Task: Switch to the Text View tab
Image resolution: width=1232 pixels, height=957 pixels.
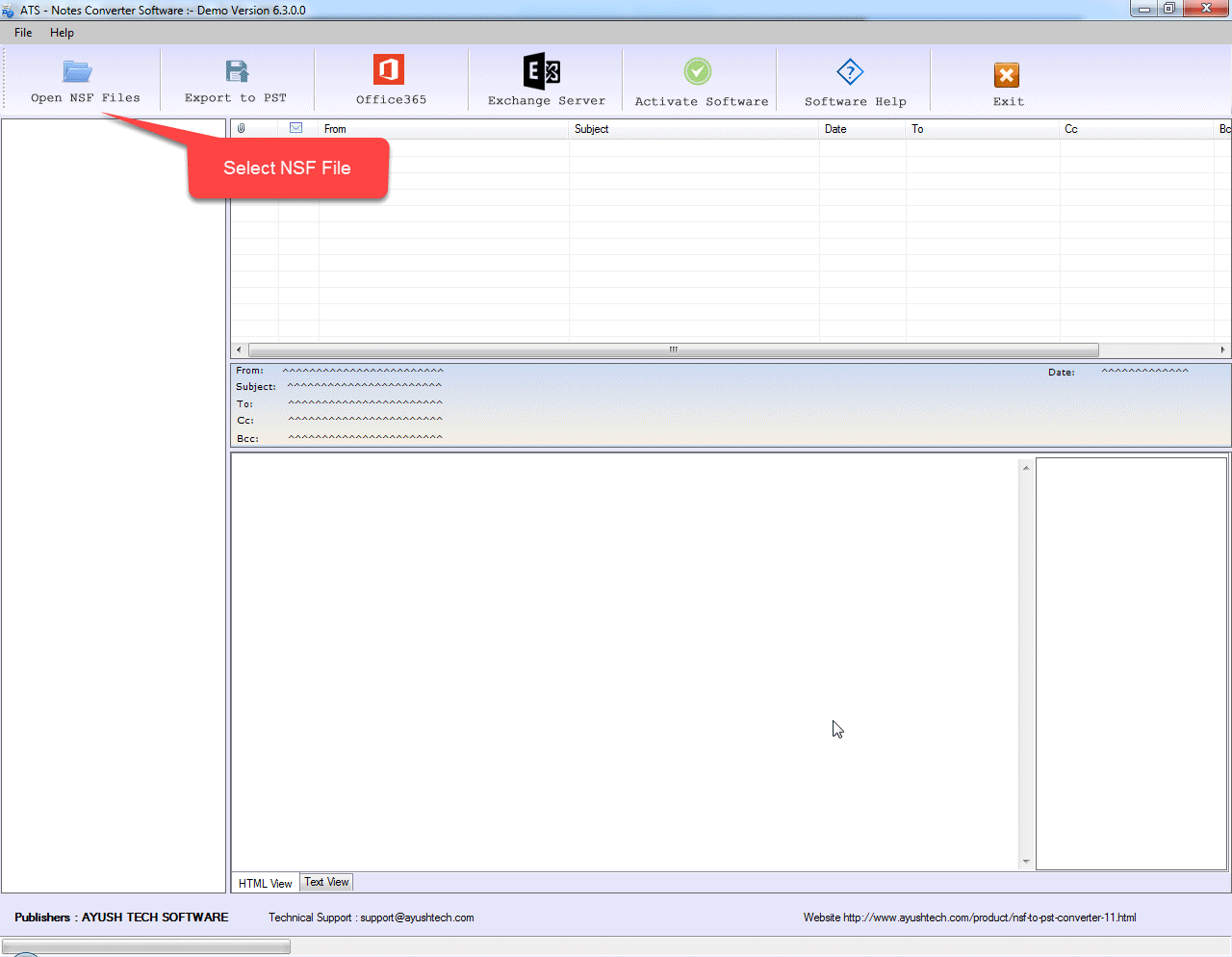Action: coord(326,882)
